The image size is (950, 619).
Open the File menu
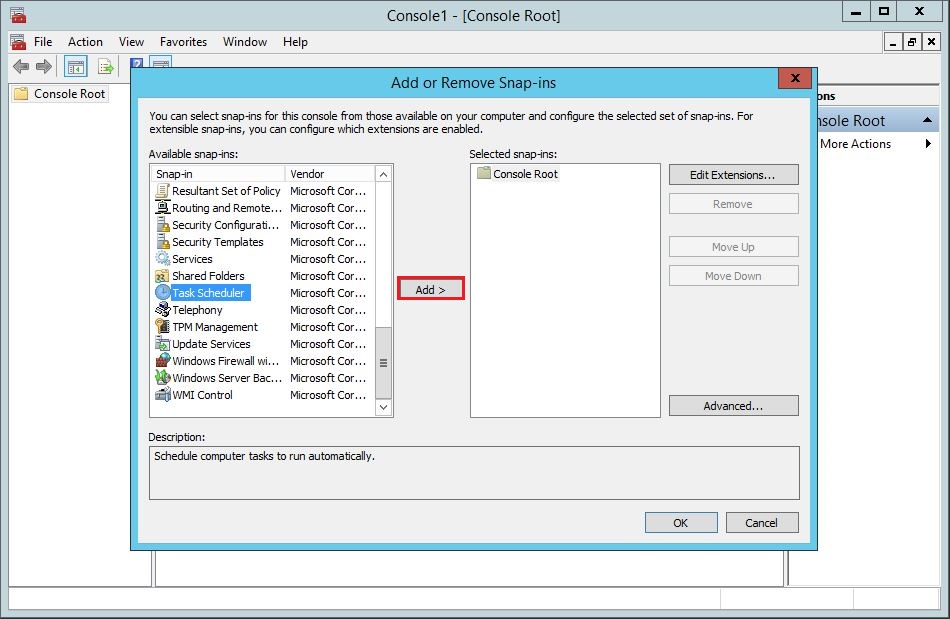coord(43,42)
